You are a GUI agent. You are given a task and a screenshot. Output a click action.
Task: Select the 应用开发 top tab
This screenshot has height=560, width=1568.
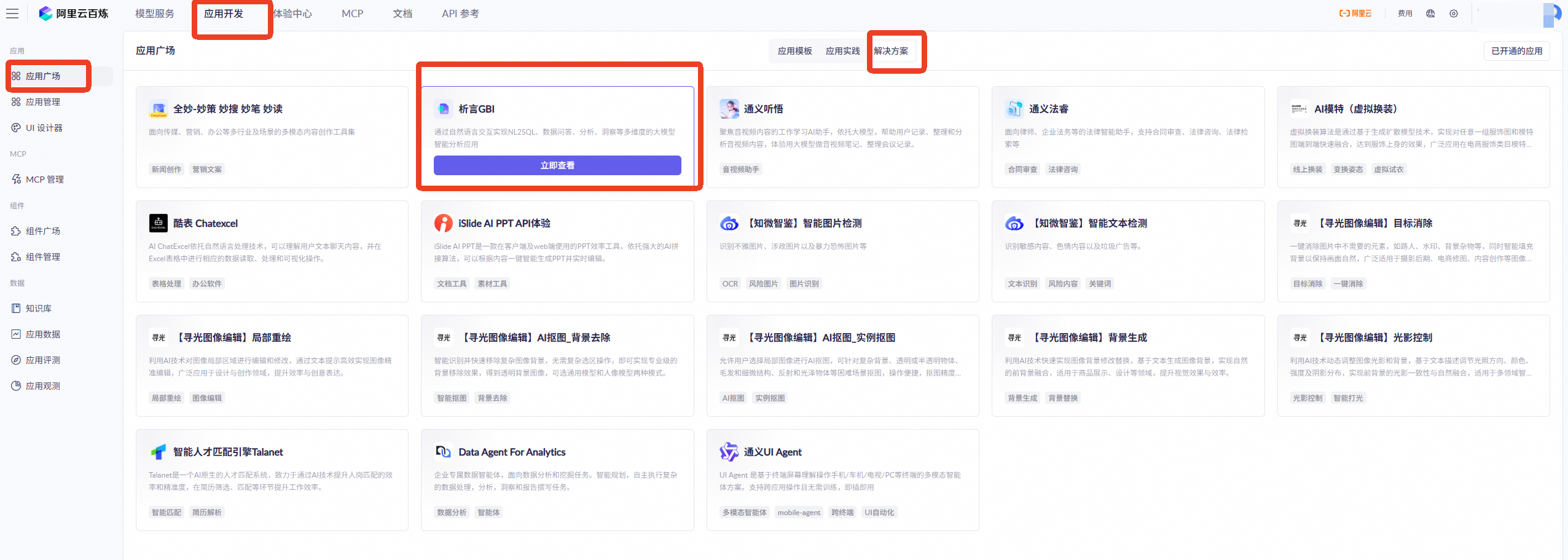pyautogui.click(x=224, y=14)
